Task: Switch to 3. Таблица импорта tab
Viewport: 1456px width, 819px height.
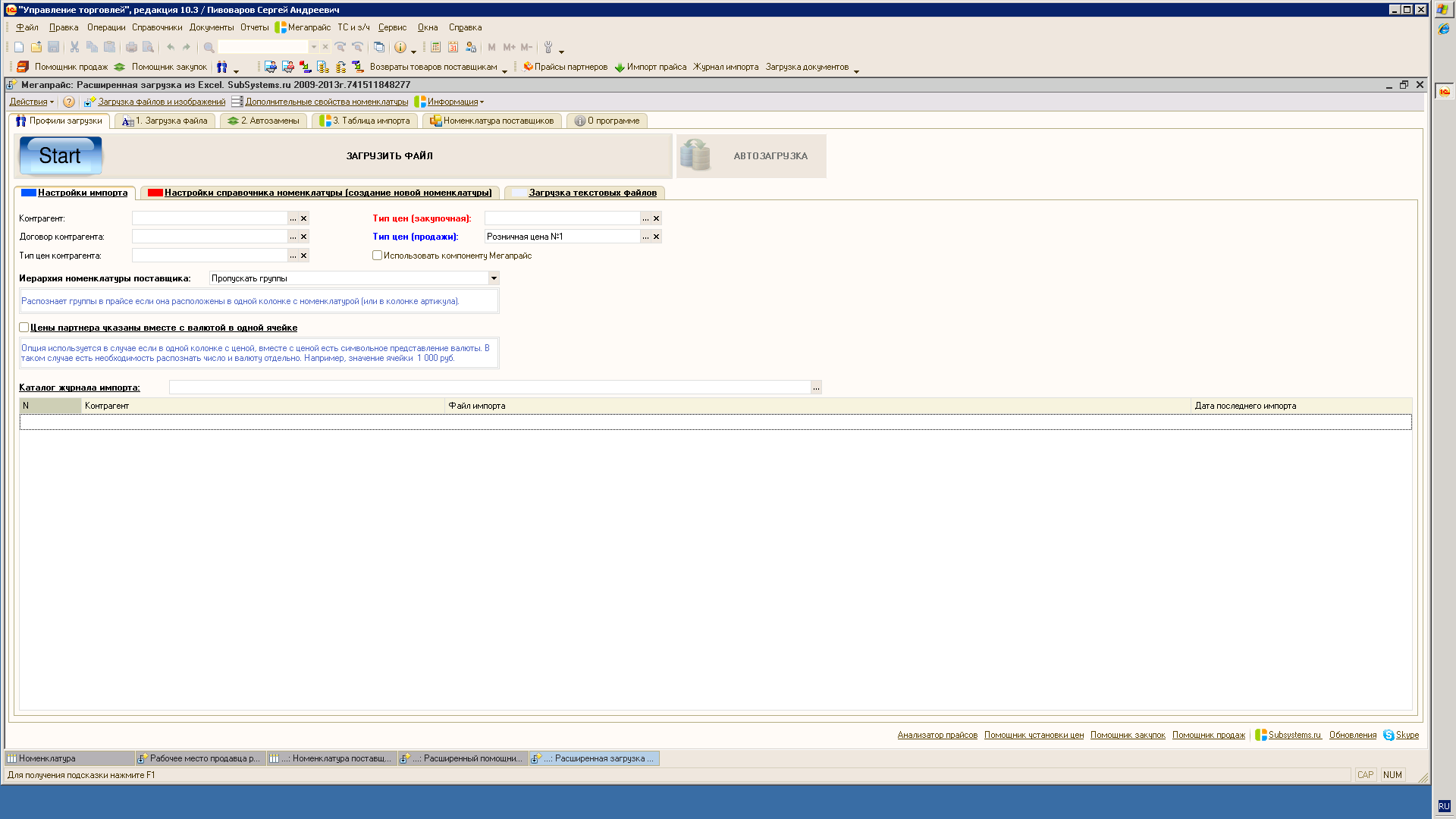Action: pos(365,121)
